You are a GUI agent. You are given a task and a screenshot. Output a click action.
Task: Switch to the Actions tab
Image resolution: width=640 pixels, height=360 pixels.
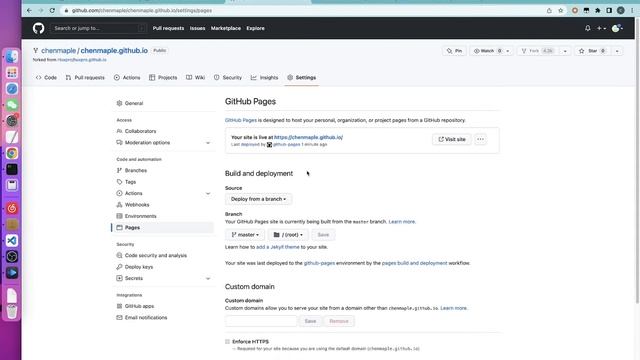click(x=127, y=78)
